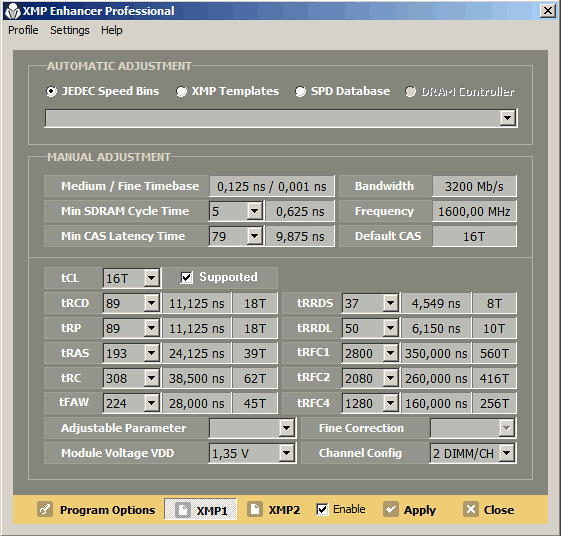The image size is (561, 536).
Task: Click the XMP Enhancer app logo icon
Action: coord(13,11)
